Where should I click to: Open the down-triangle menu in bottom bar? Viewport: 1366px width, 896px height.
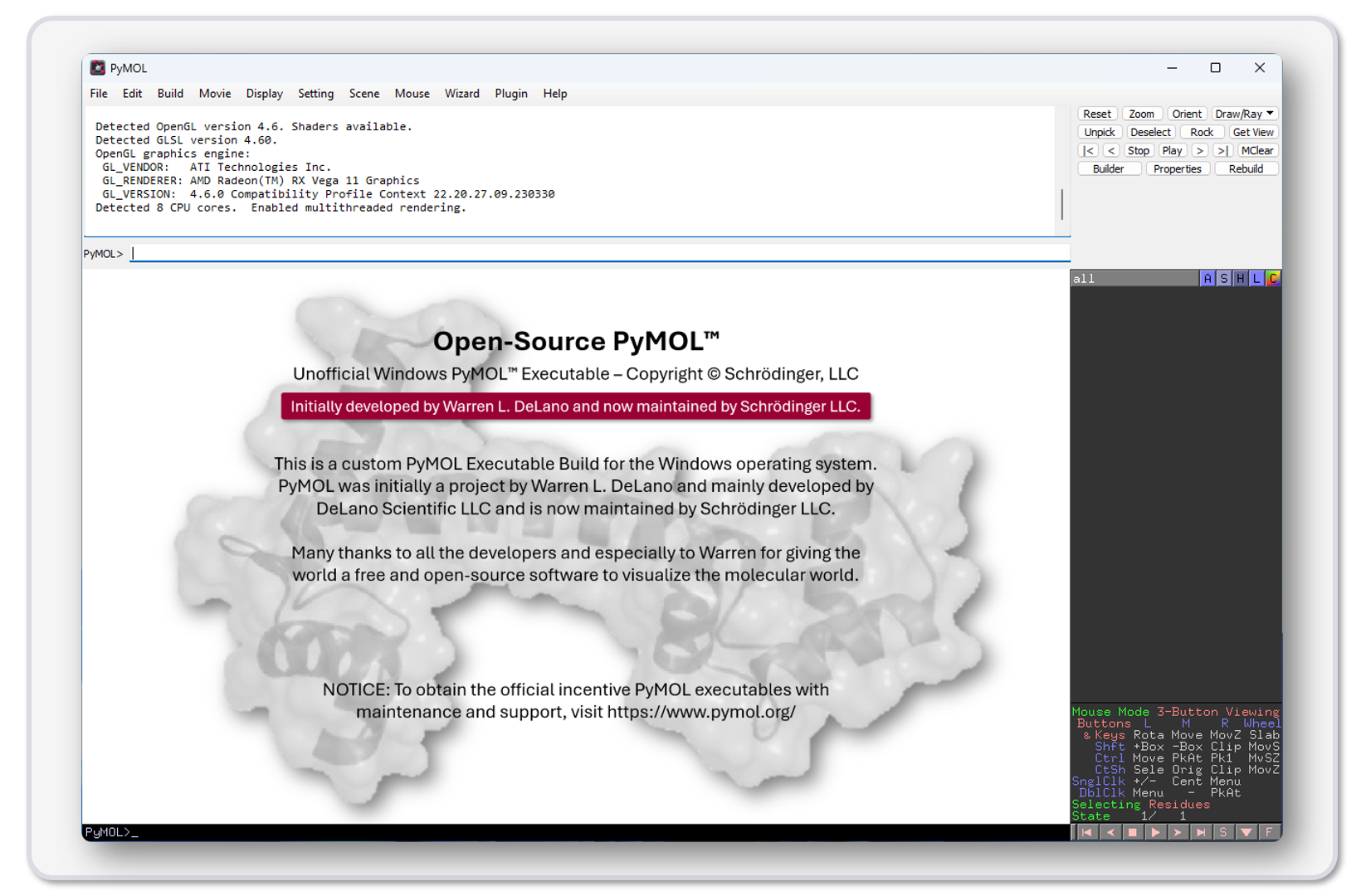1246,832
